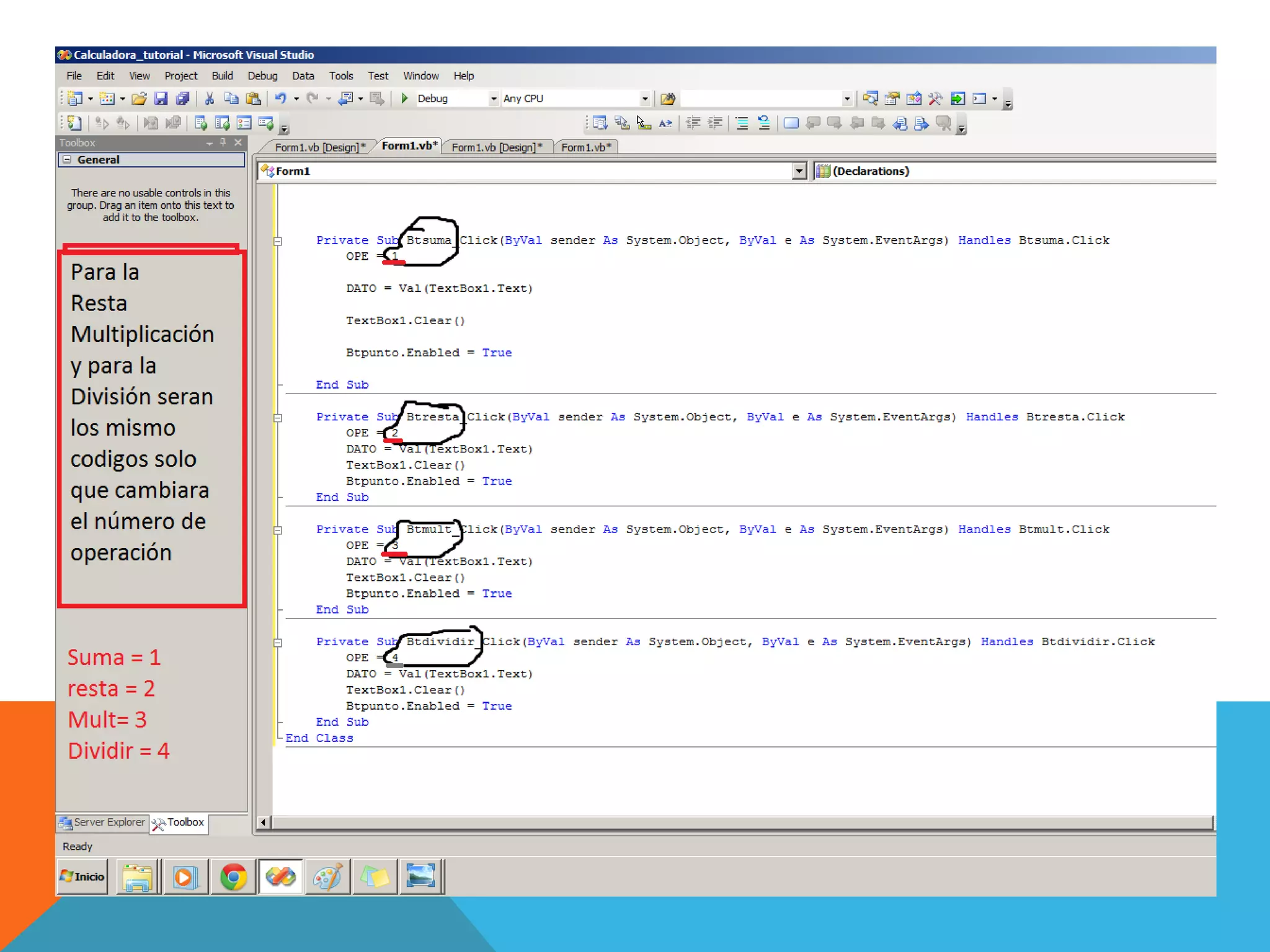This screenshot has width=1270, height=952.
Task: Open the Find combo box dropdown arrow
Action: 847,99
